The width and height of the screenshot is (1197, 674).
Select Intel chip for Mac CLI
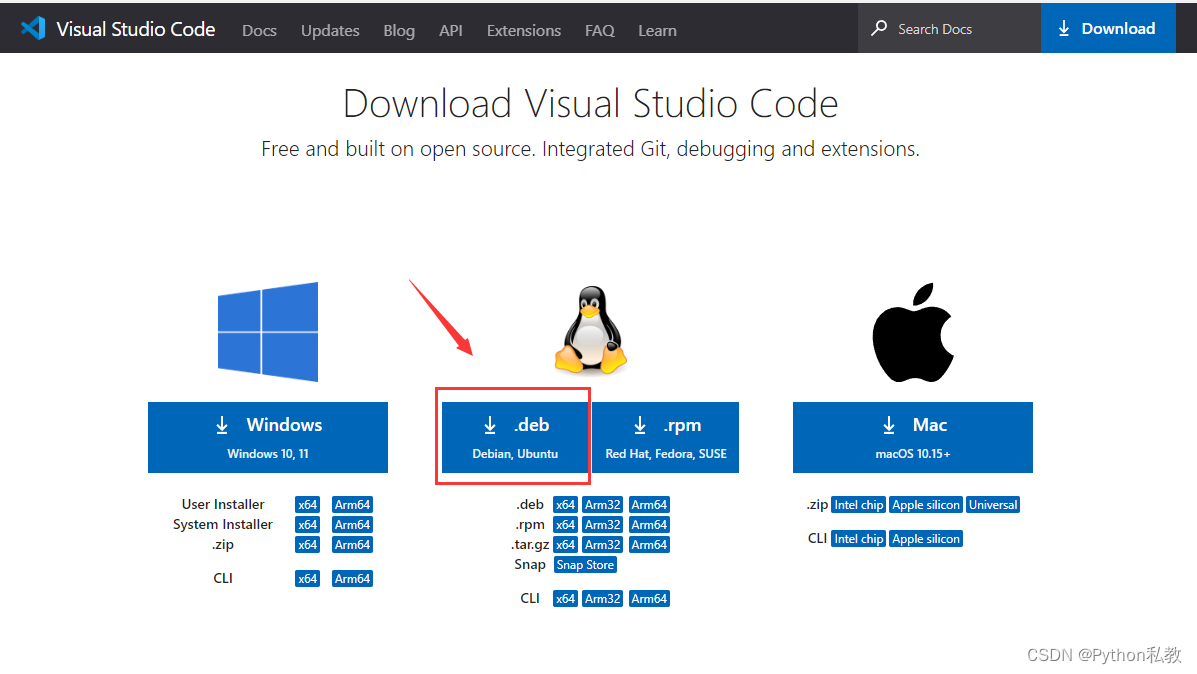pos(859,539)
